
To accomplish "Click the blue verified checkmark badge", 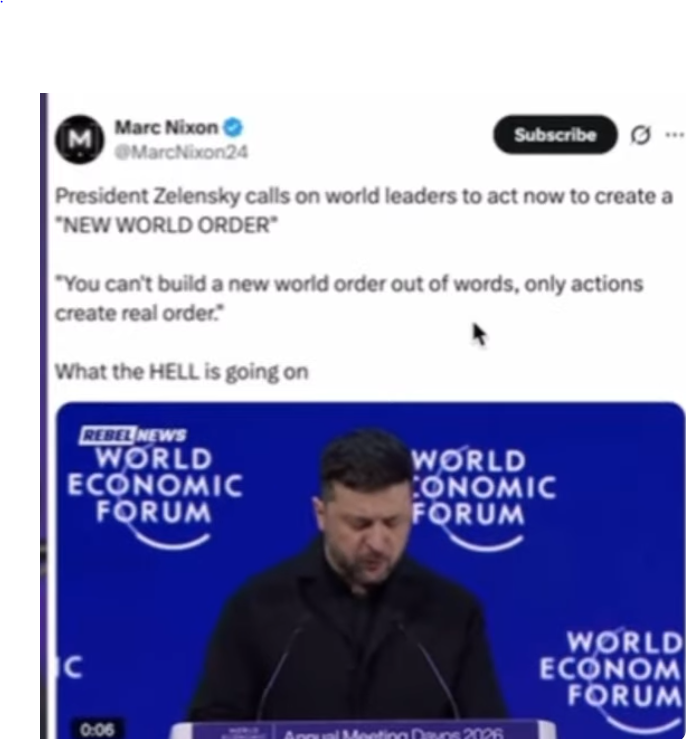I will click(x=233, y=128).
